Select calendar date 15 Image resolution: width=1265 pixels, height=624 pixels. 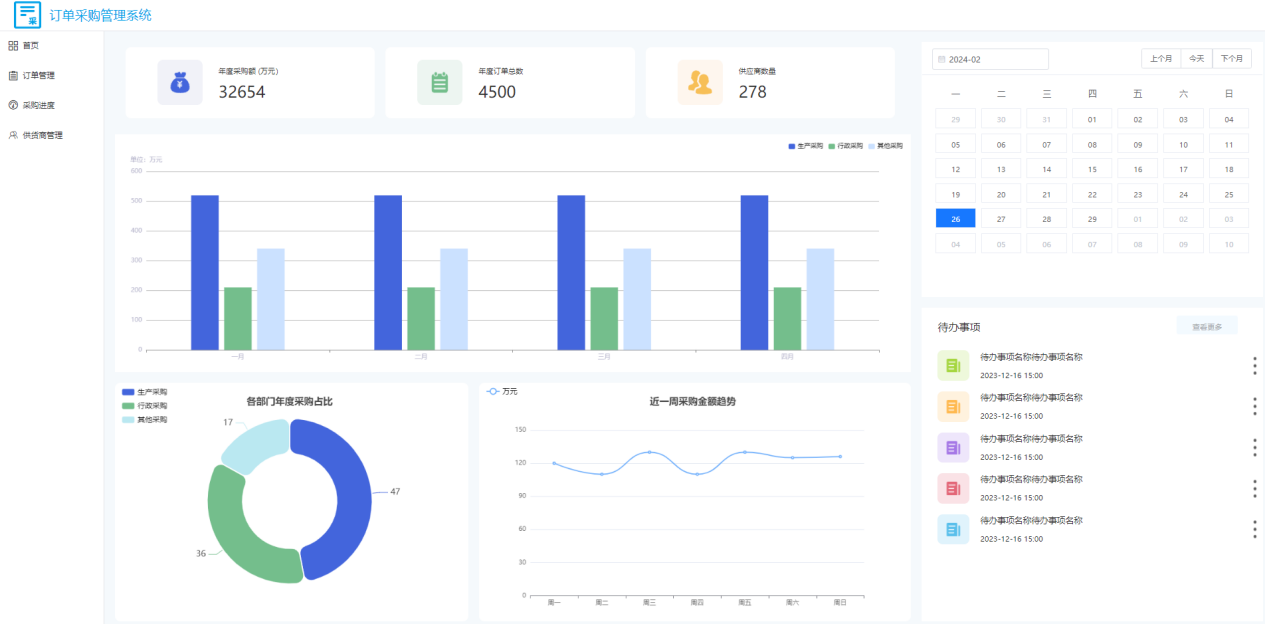1092,169
